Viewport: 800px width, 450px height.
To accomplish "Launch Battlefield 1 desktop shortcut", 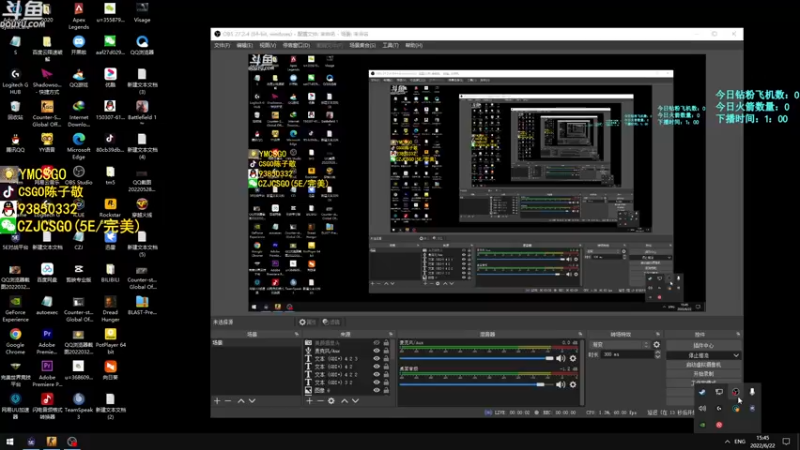I will pos(142,111).
